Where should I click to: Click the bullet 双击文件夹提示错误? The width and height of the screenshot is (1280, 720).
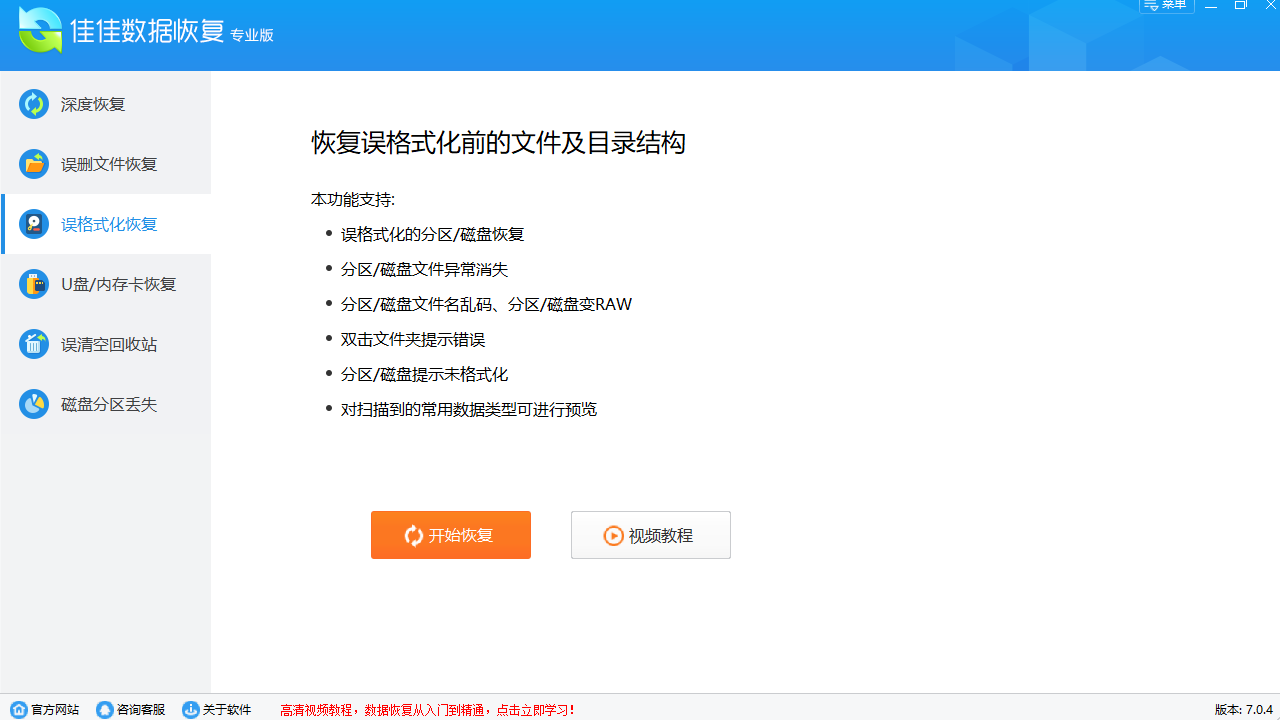[413, 339]
